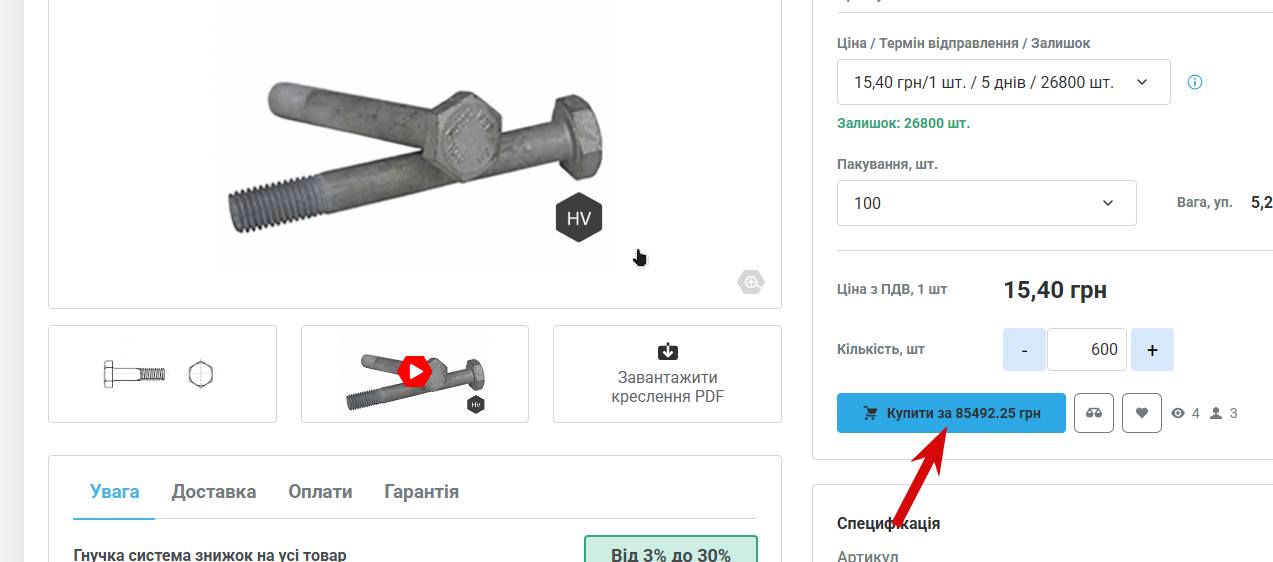Click the HV hexagon badge on bolt image

click(579, 218)
